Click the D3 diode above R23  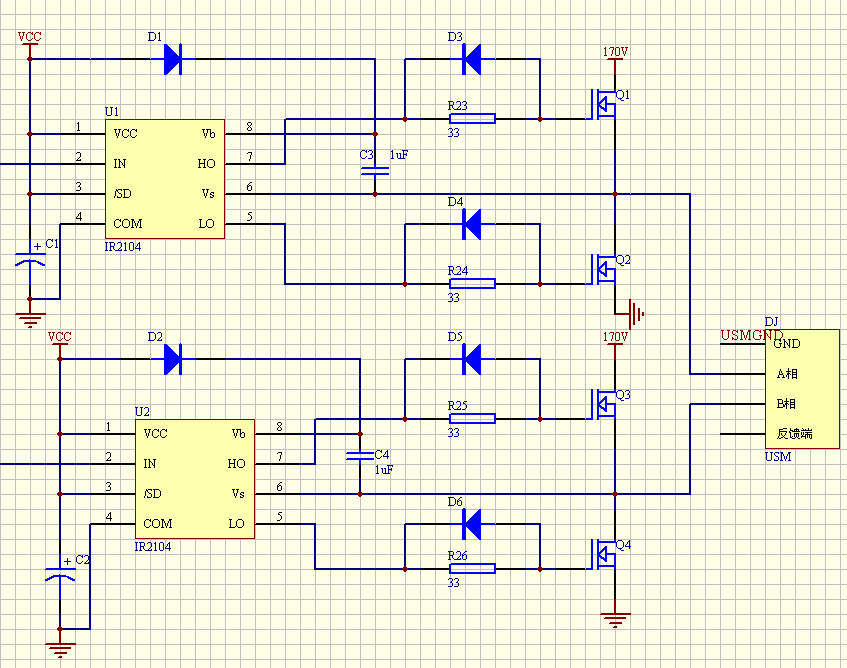click(x=472, y=59)
